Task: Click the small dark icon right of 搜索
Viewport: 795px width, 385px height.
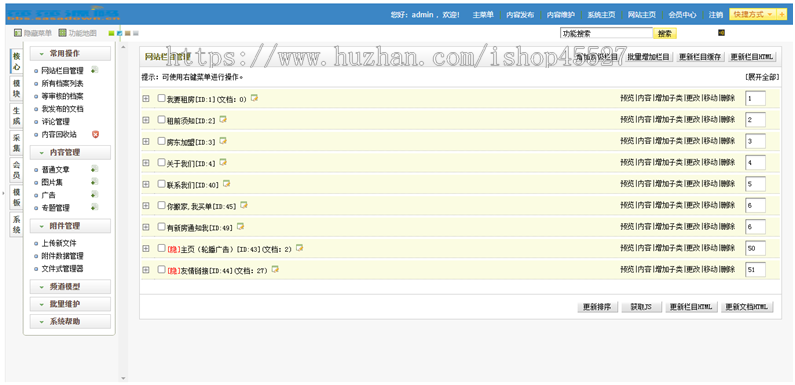Action: tap(721, 33)
